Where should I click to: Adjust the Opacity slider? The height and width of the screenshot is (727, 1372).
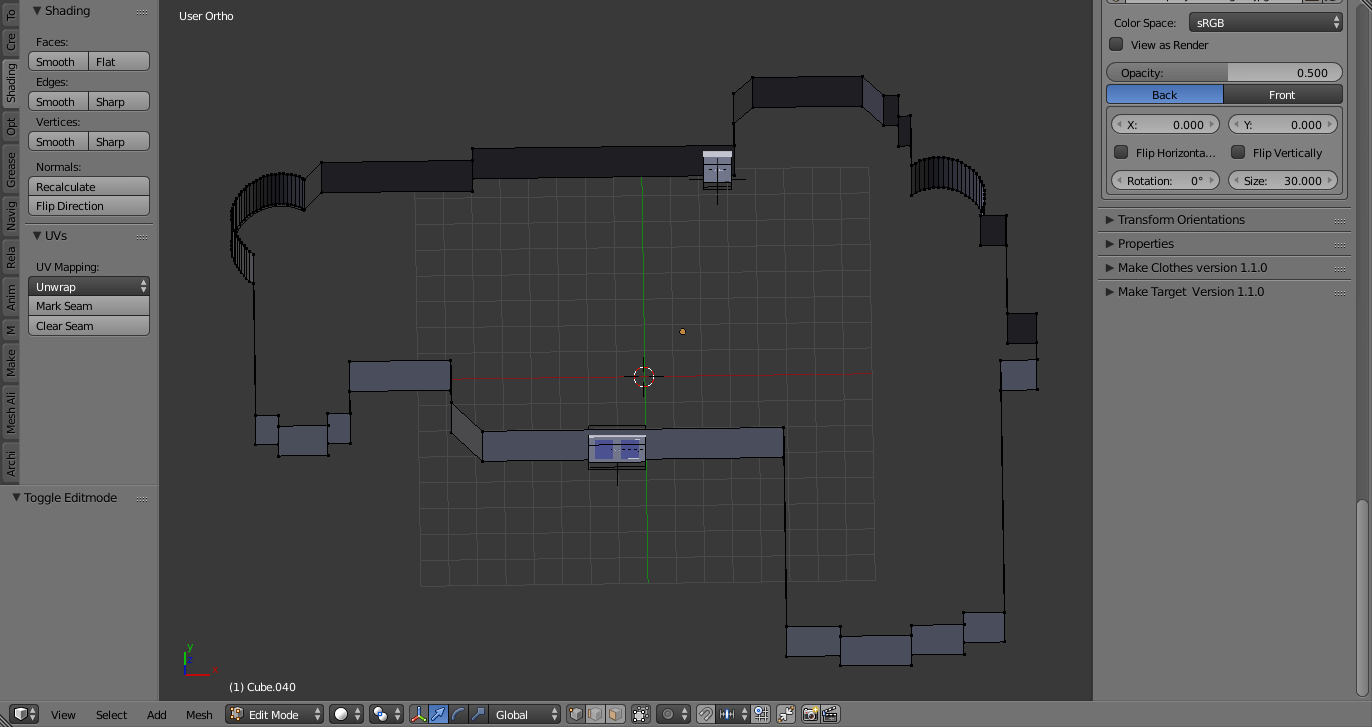[x=1223, y=72]
